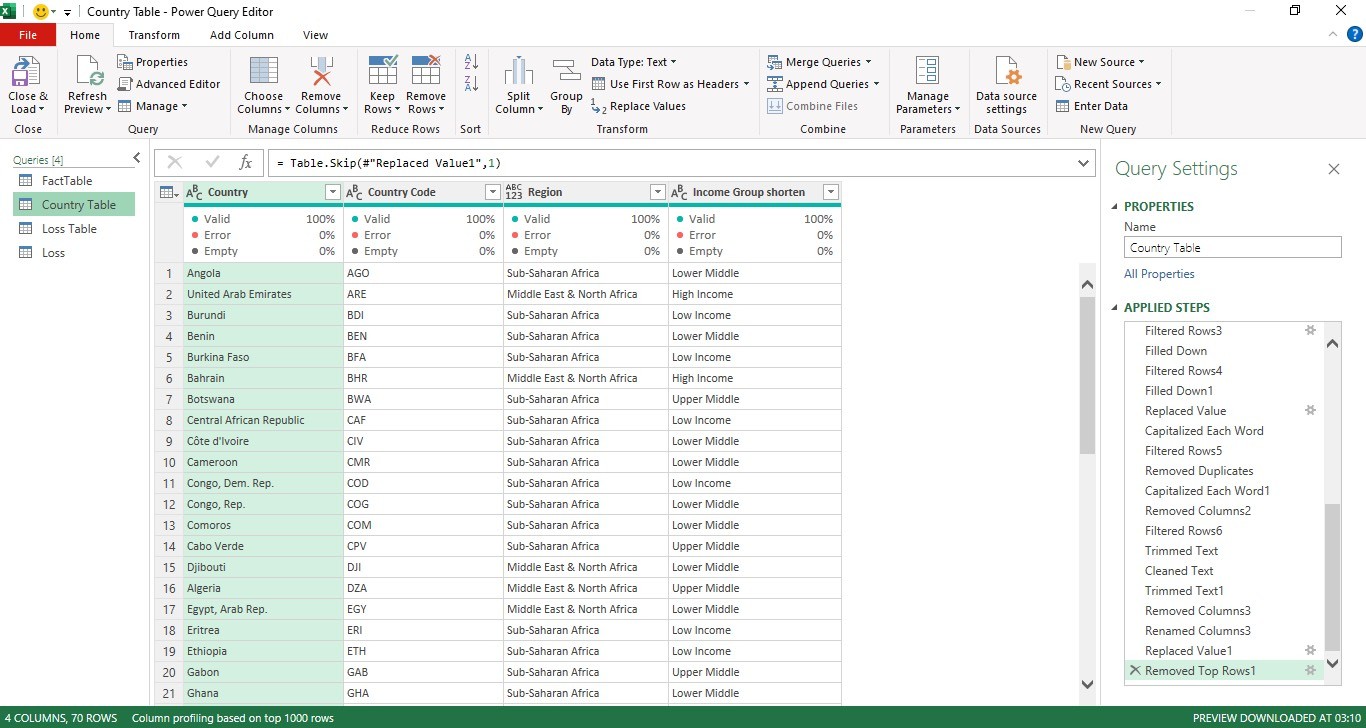Click the Group By icon
The height and width of the screenshot is (728, 1366).
point(567,72)
